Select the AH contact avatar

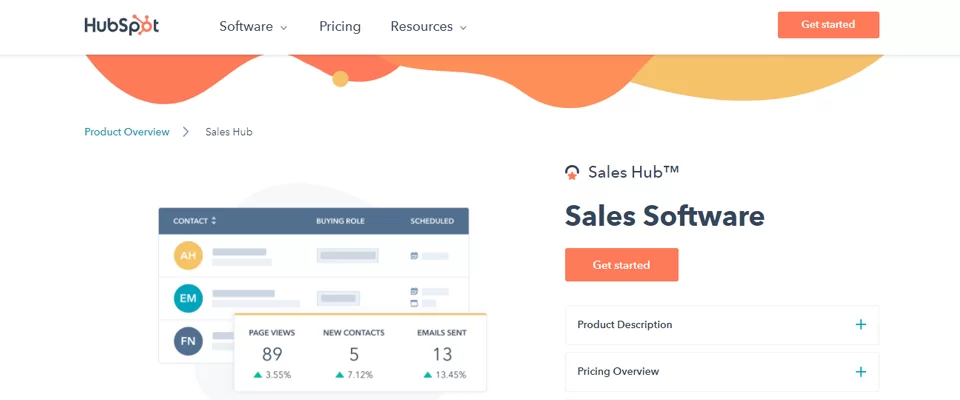click(188, 255)
